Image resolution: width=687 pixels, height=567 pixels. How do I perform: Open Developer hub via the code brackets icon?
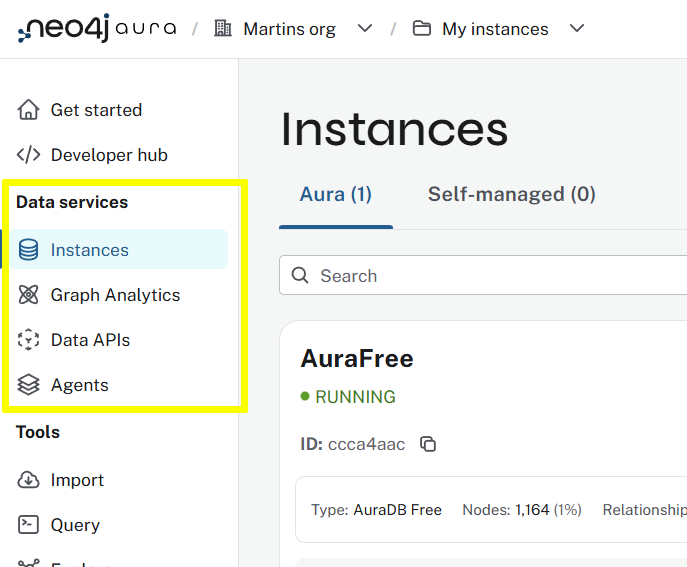click(x=29, y=155)
